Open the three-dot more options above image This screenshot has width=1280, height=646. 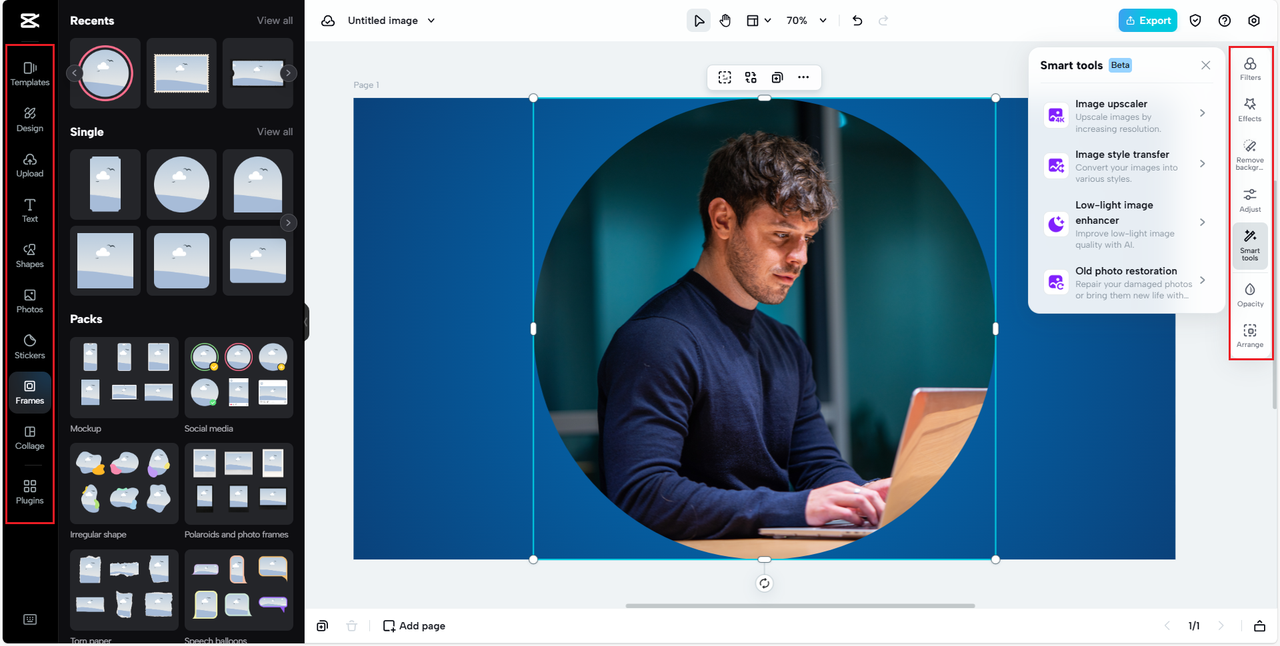(x=803, y=77)
